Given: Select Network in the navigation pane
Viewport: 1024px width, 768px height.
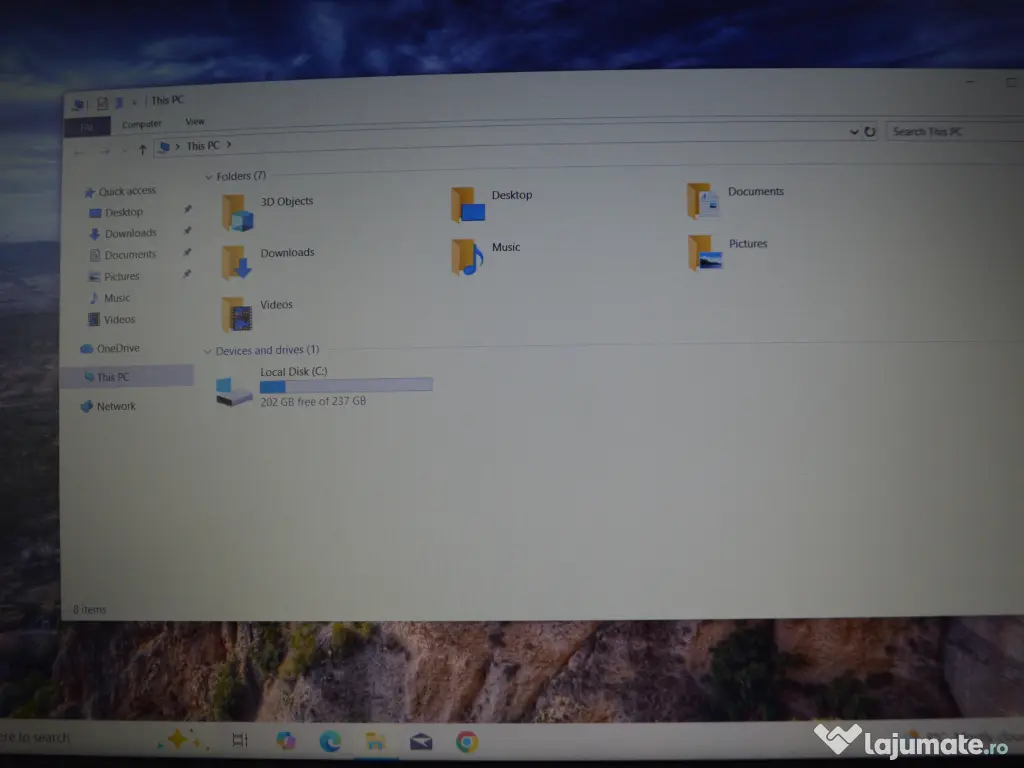Looking at the screenshot, I should coord(116,406).
